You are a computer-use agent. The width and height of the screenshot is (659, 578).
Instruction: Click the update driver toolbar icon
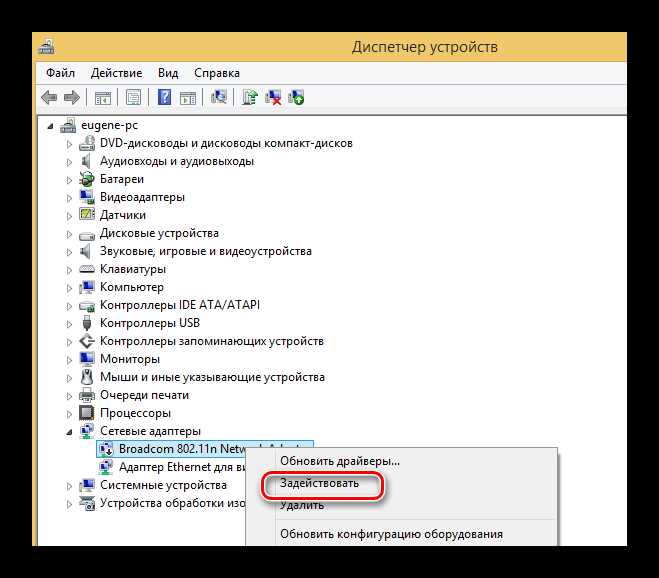click(x=250, y=97)
